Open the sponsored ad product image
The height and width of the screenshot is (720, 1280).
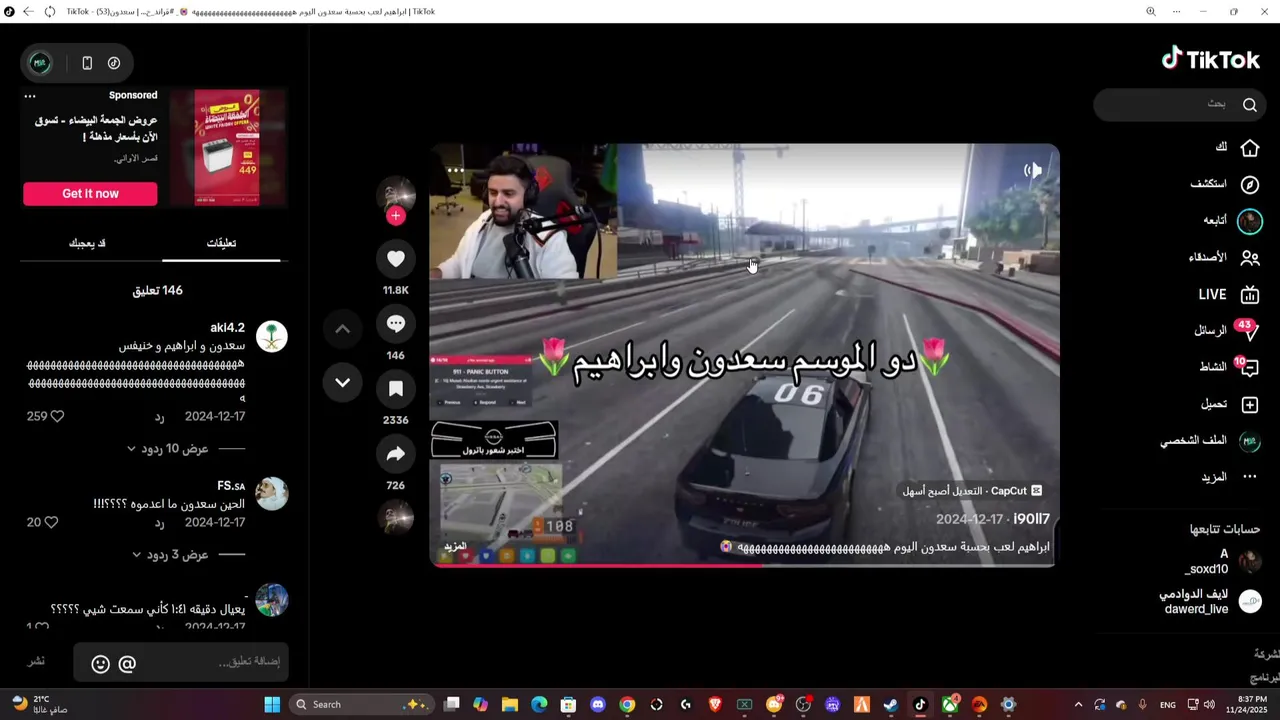click(227, 147)
